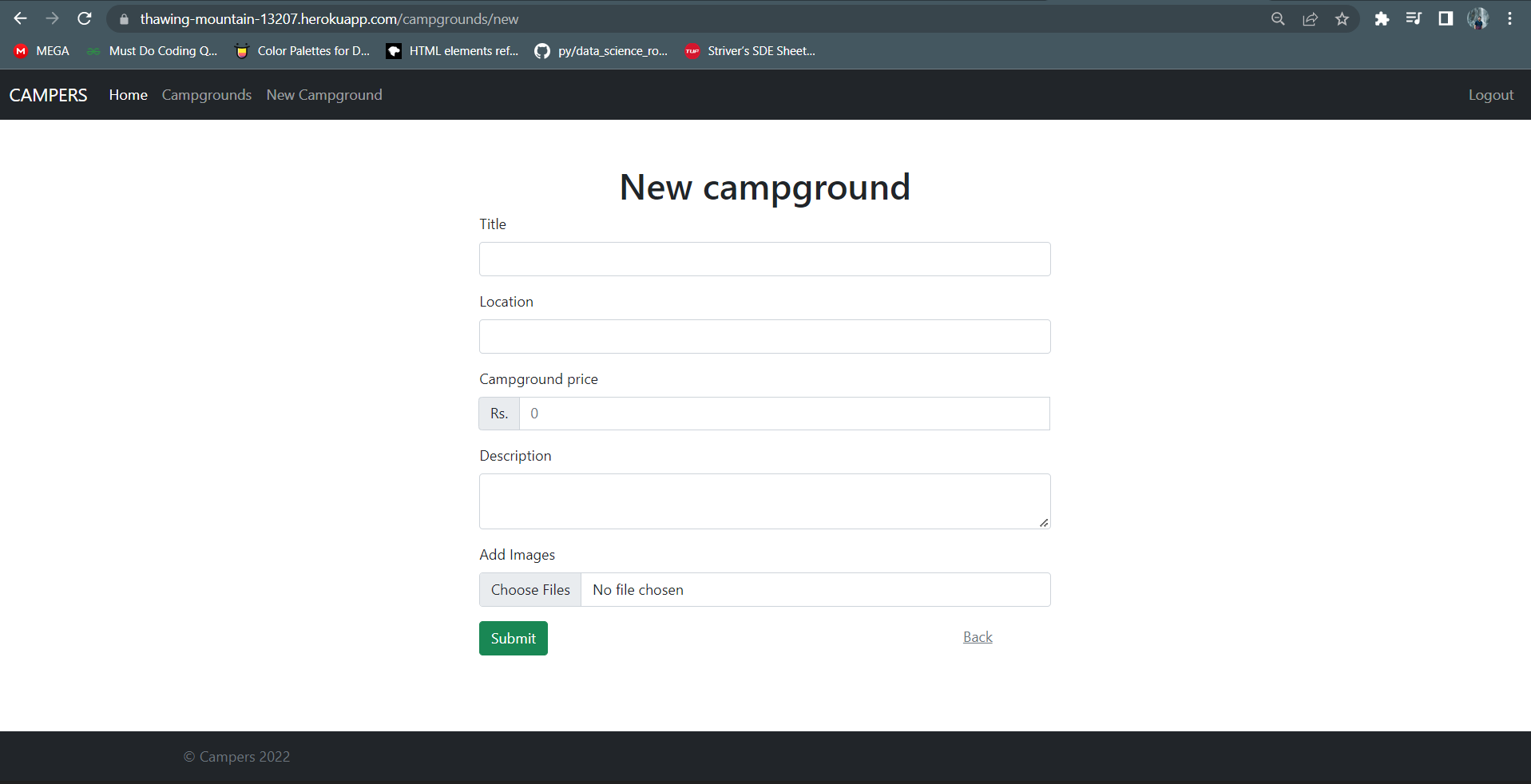
Task: Open the browser extensions puzzle icon
Action: click(1382, 18)
